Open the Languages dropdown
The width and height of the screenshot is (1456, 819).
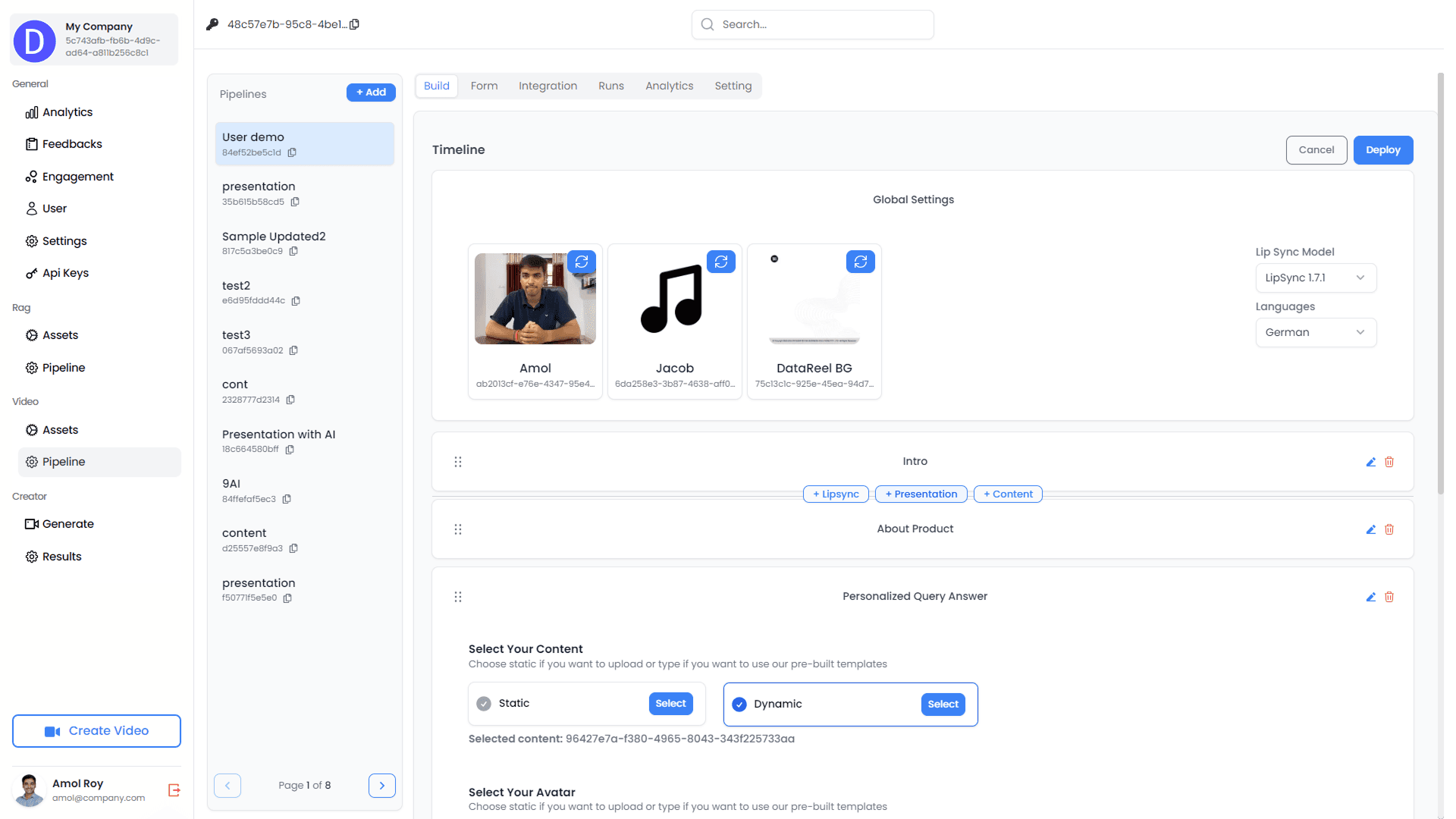1316,332
